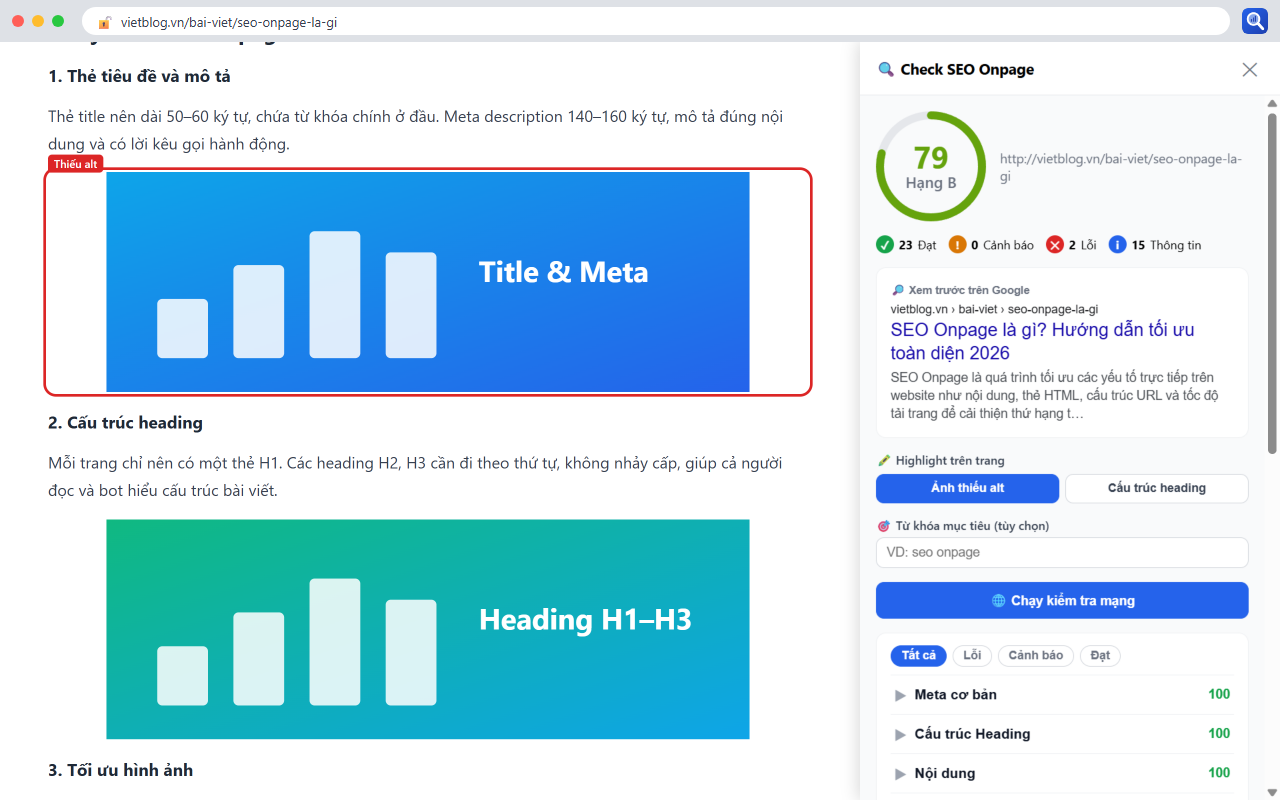Select the Tất cả filter tab
Viewport: 1280px width, 800px height.
[x=919, y=656]
